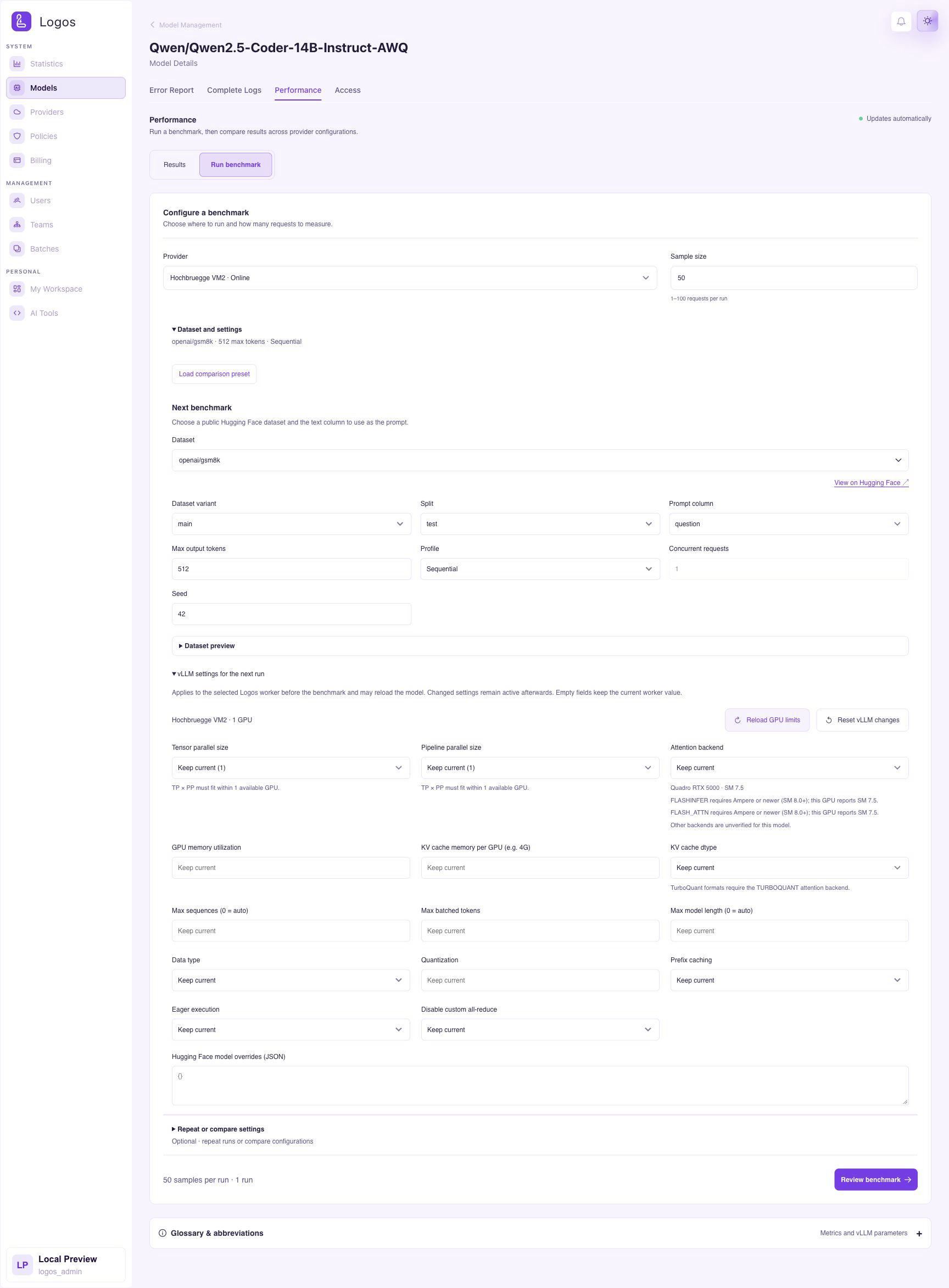949x1288 pixels.
Task: Click the Glossary info circle icon
Action: point(163,1233)
